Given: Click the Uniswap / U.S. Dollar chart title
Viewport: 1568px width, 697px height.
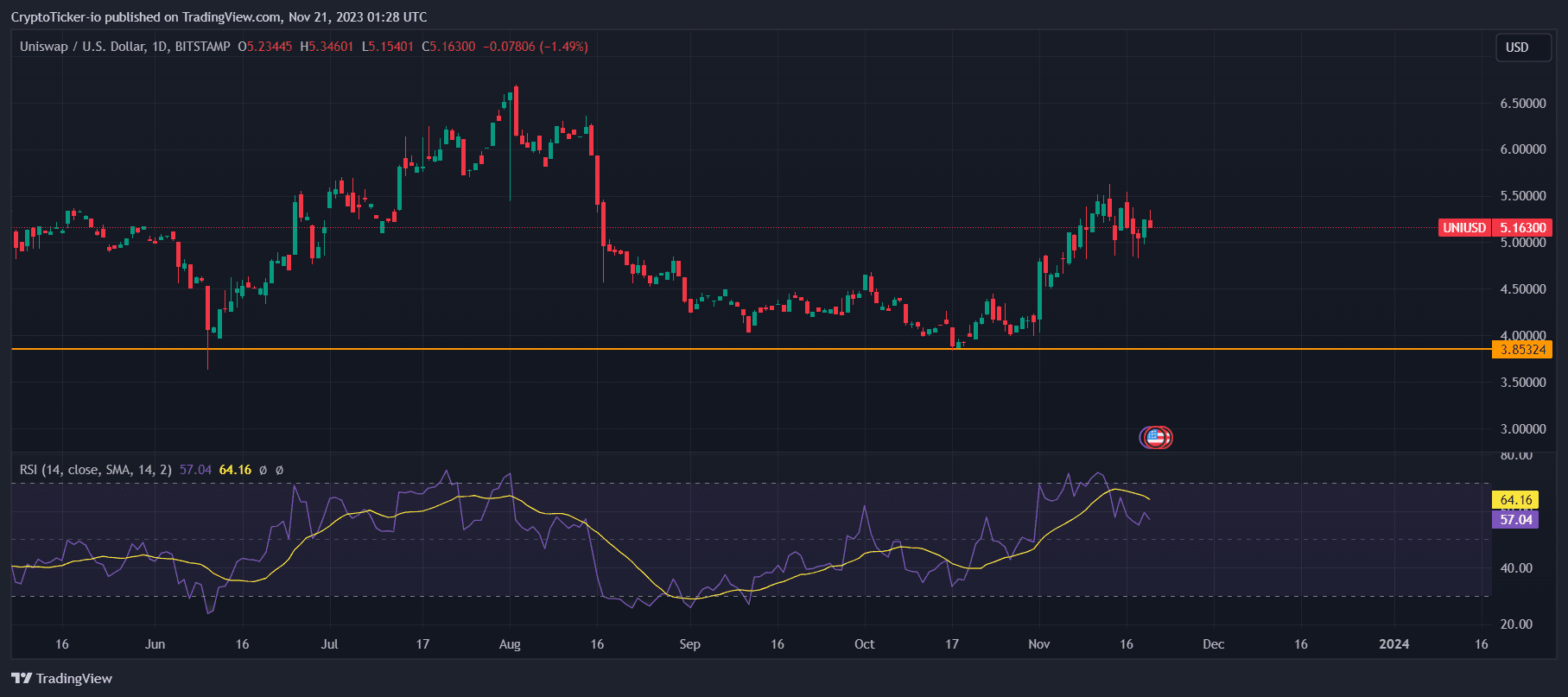Looking at the screenshot, I should [124, 47].
